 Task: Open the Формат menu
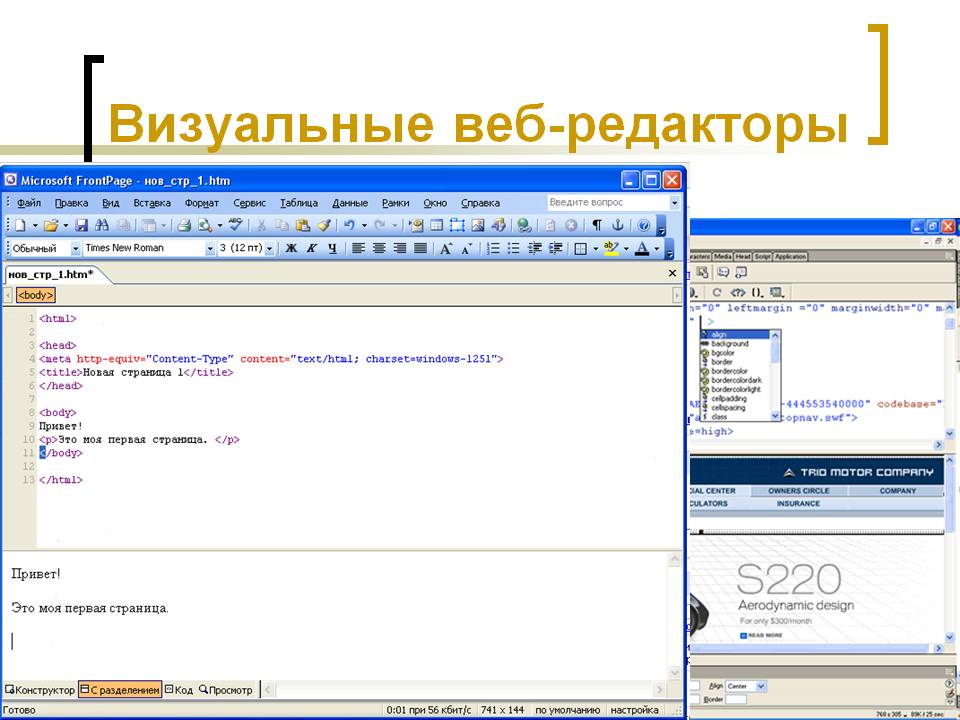coord(202,203)
